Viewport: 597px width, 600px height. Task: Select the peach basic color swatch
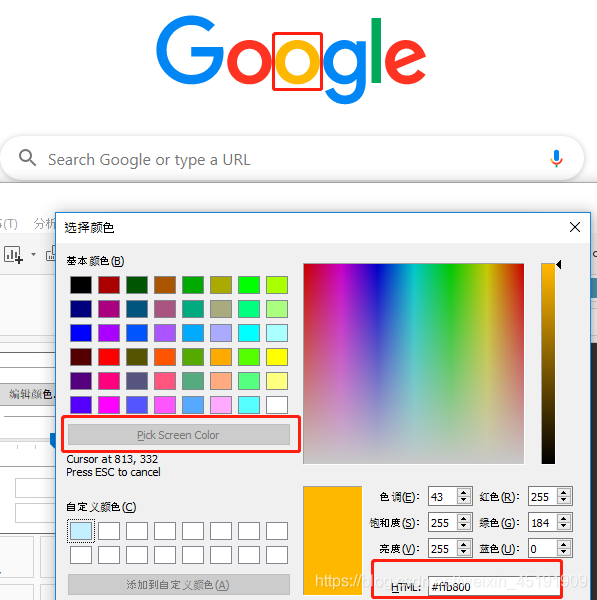click(x=221, y=381)
